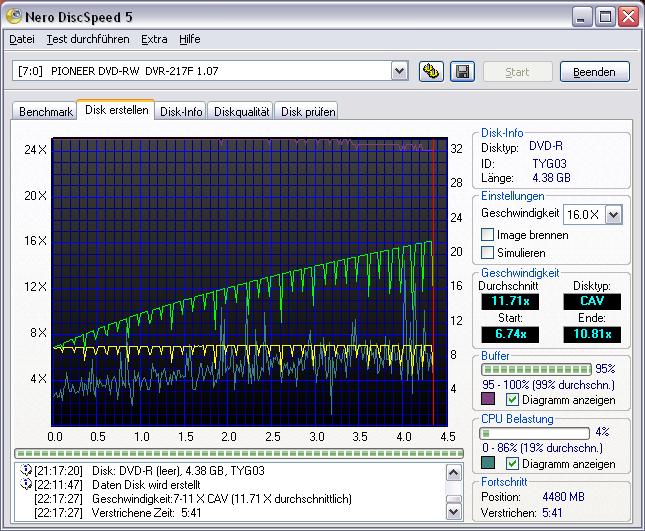This screenshot has width=645, height=531.
Task: Open the Extra menu
Action: [x=154, y=39]
